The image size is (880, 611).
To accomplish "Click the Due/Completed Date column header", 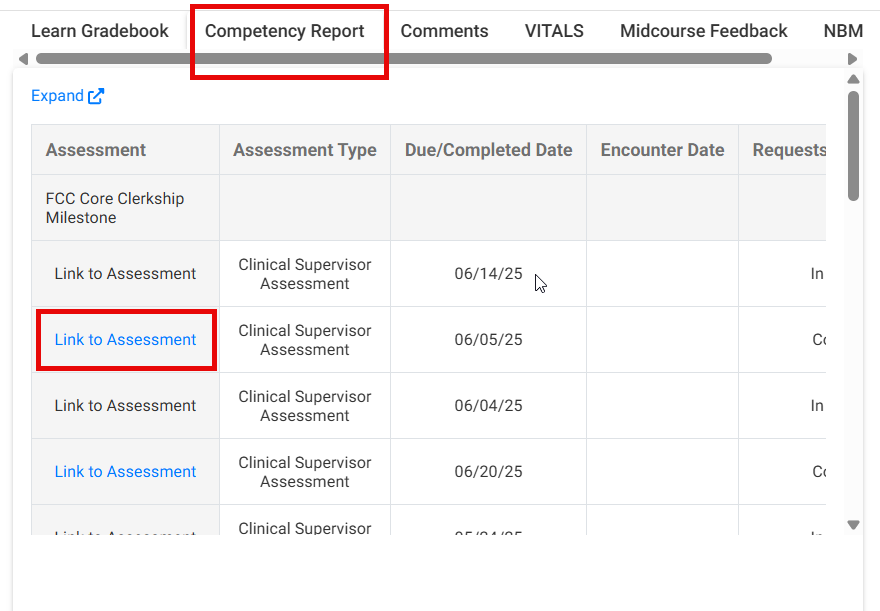I will 488,150.
